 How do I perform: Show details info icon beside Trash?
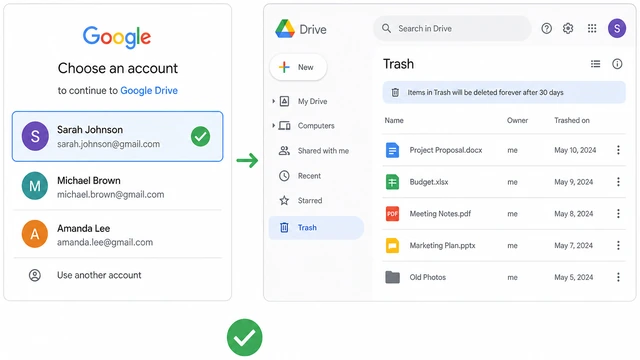pyautogui.click(x=617, y=64)
